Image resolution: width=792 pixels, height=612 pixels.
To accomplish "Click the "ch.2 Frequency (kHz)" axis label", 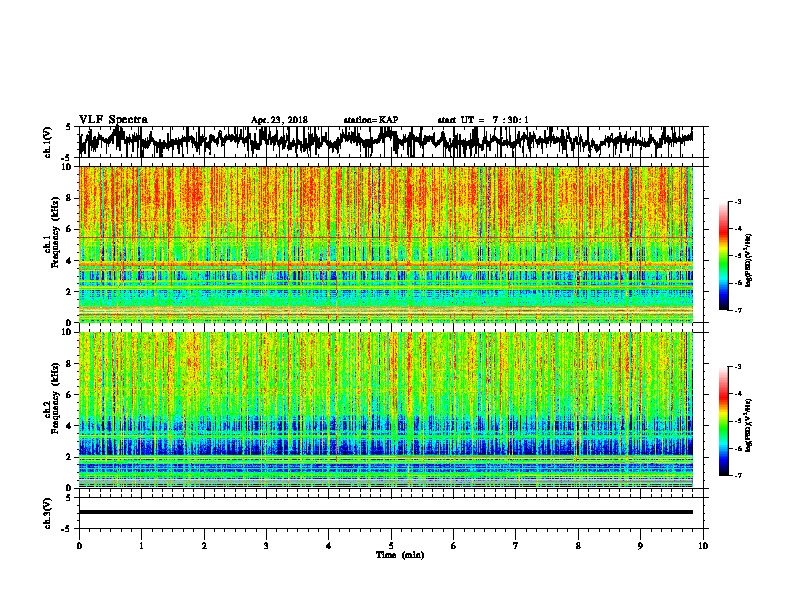I will pos(52,398).
